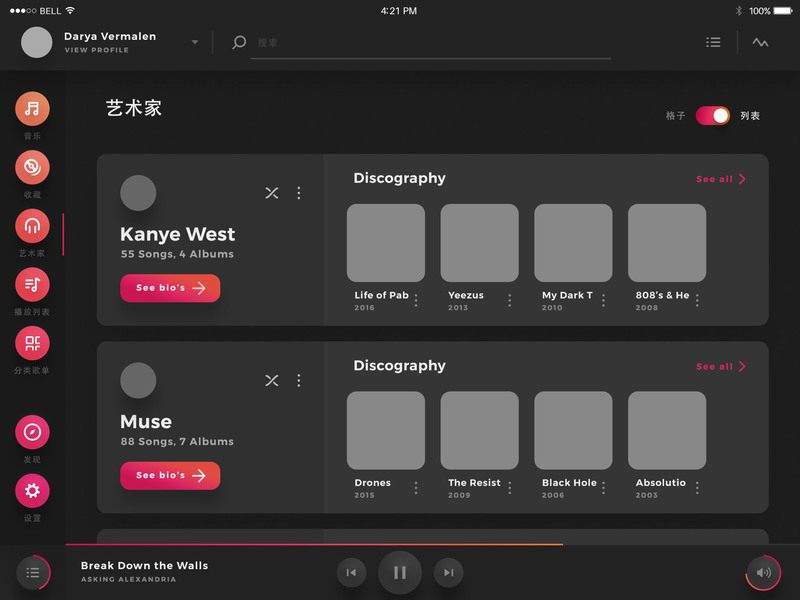Click View Profile link
The height and width of the screenshot is (600, 800).
click(x=96, y=50)
